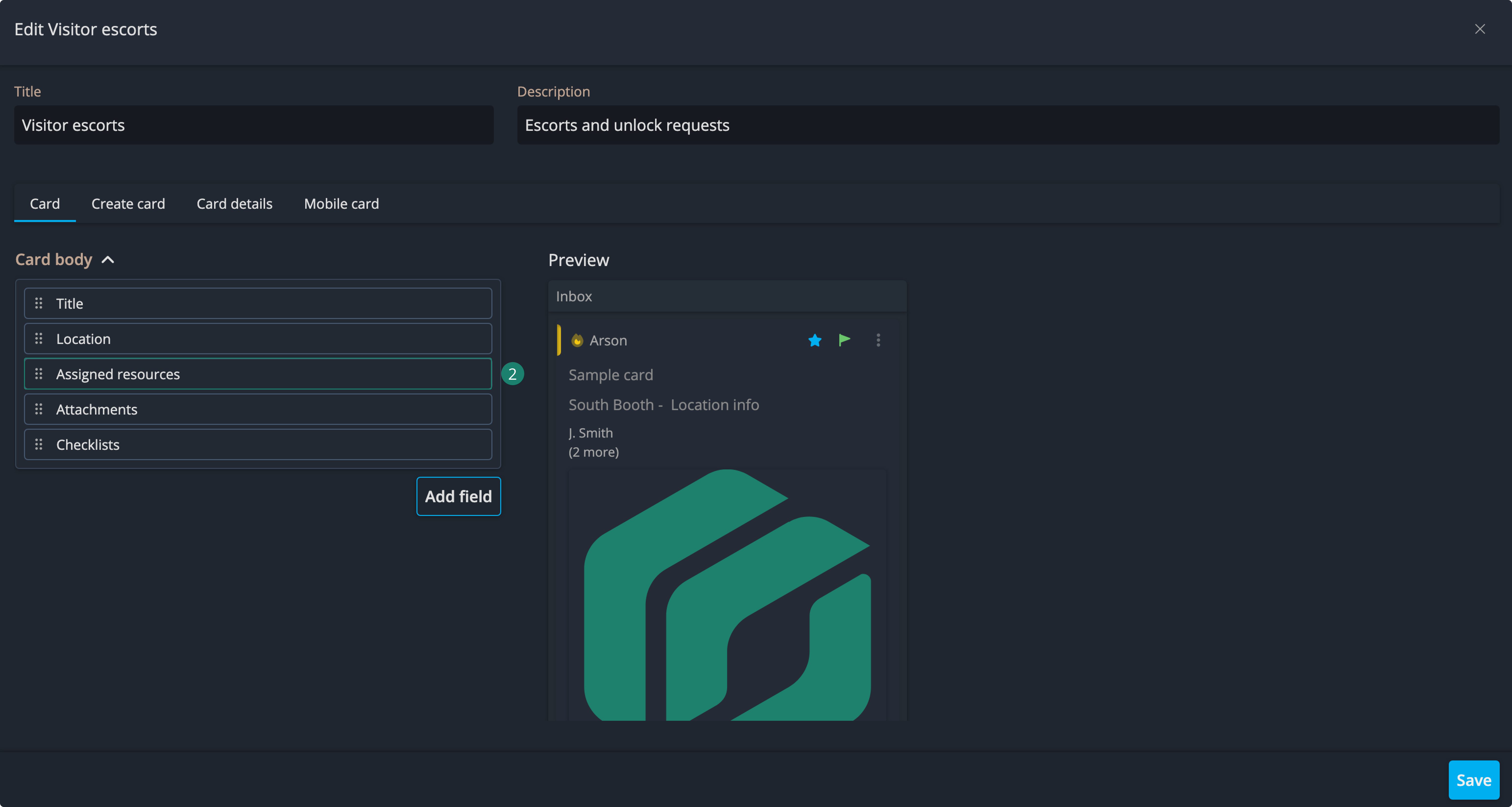The image size is (1512, 807).
Task: Open the Card details tab
Action: point(234,204)
